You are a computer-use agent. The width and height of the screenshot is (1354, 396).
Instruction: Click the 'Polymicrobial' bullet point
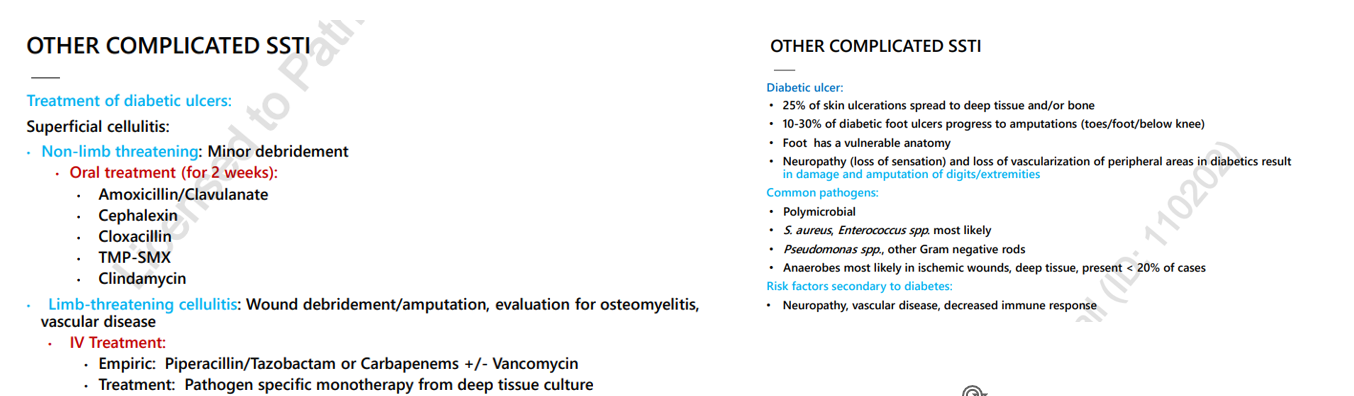point(819,212)
